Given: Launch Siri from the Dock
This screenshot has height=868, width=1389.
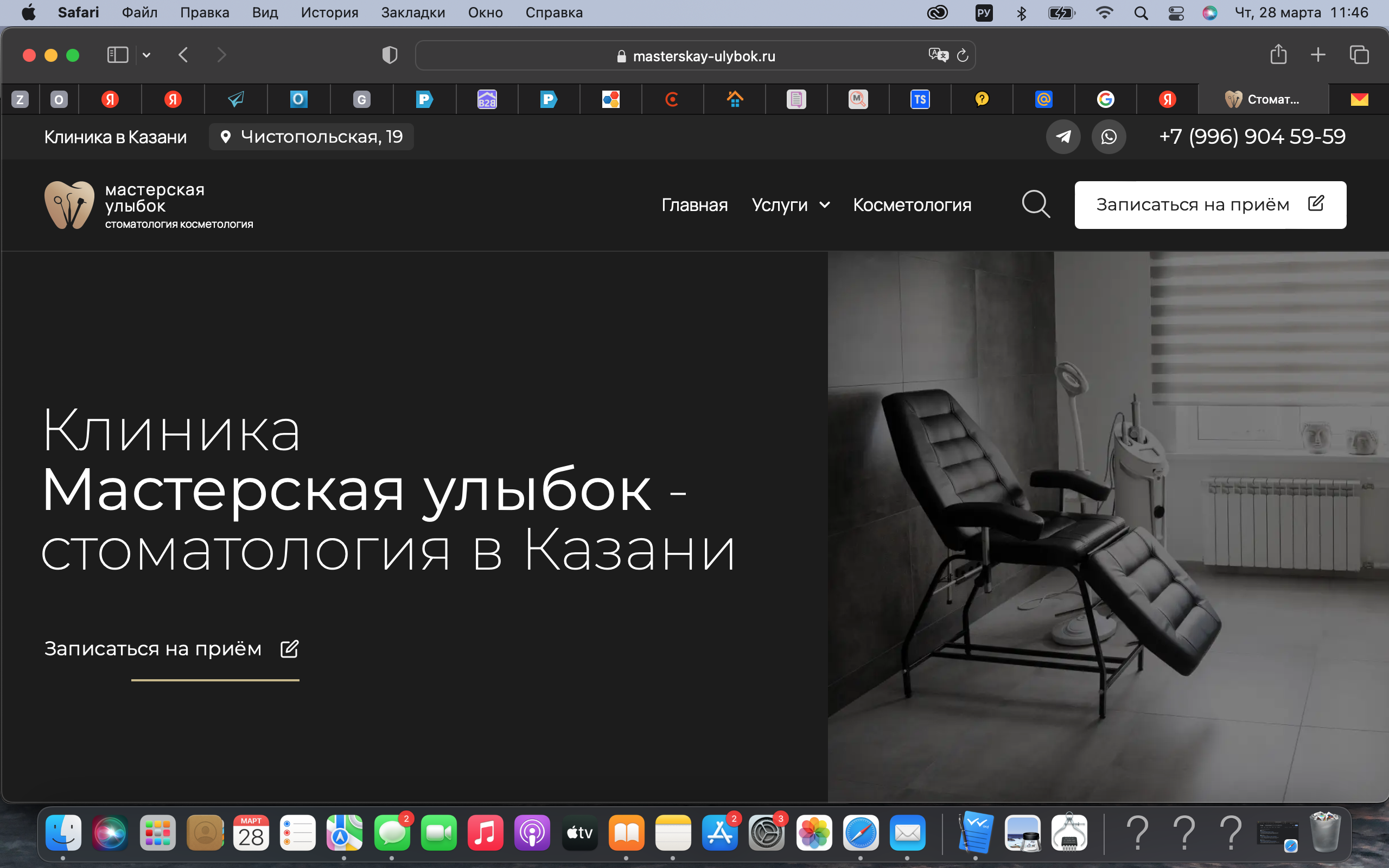Looking at the screenshot, I should click(x=110, y=832).
